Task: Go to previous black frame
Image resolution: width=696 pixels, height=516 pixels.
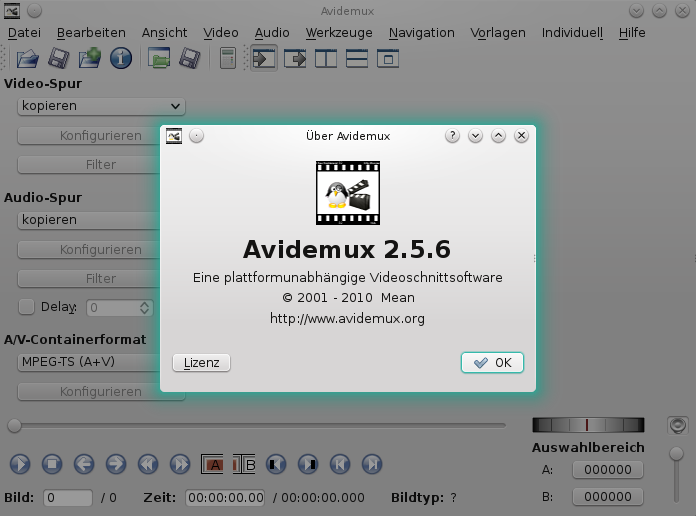Action: tap(276, 464)
